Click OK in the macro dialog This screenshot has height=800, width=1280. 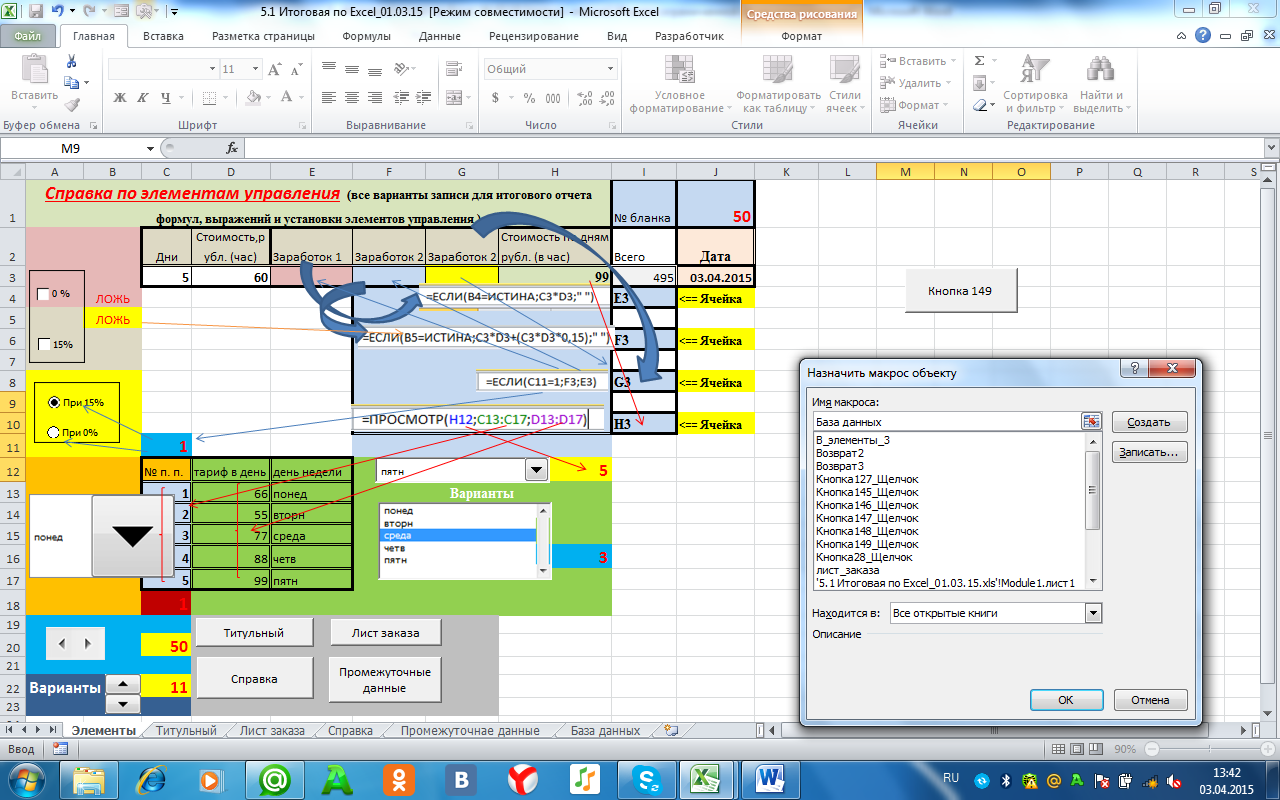click(x=1065, y=700)
